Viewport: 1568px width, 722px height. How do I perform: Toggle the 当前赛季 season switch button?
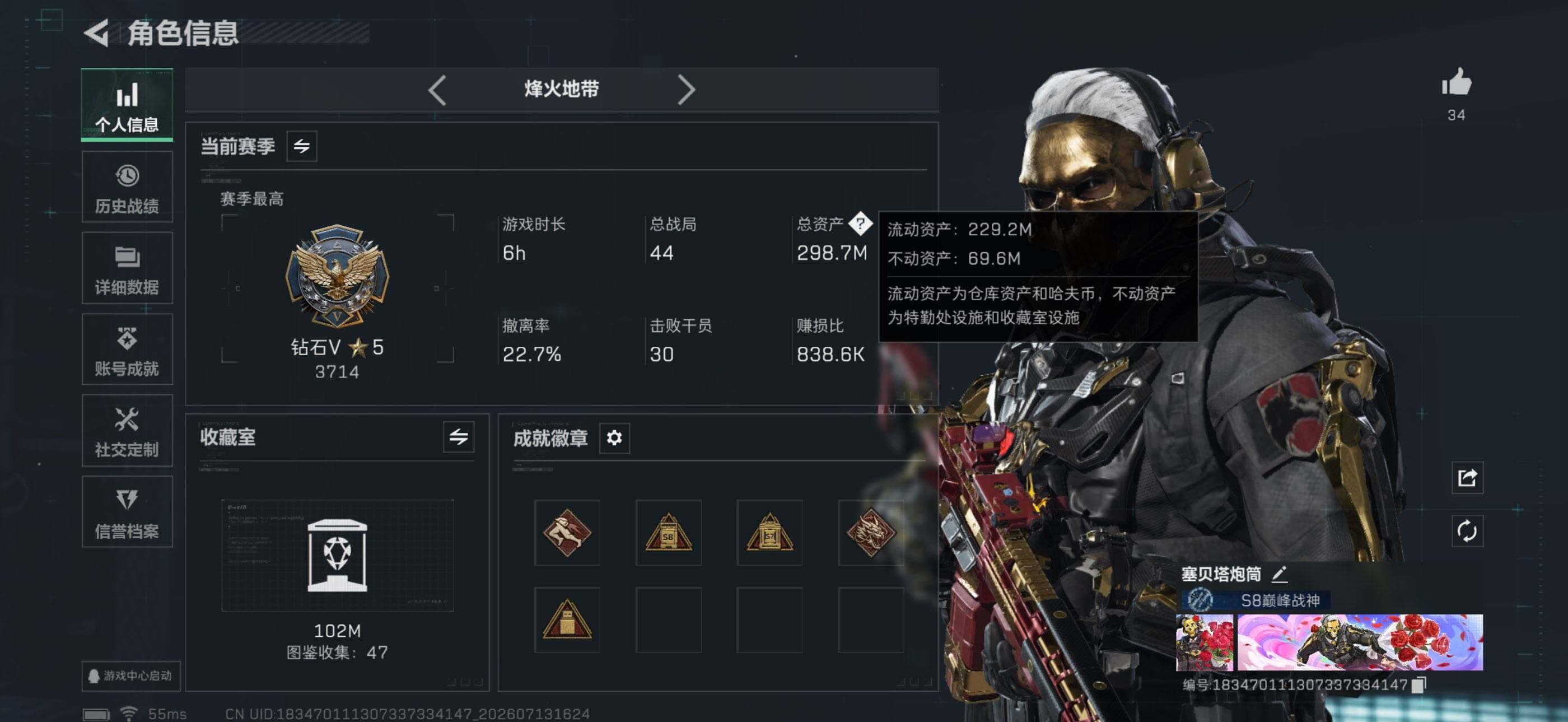tap(302, 146)
